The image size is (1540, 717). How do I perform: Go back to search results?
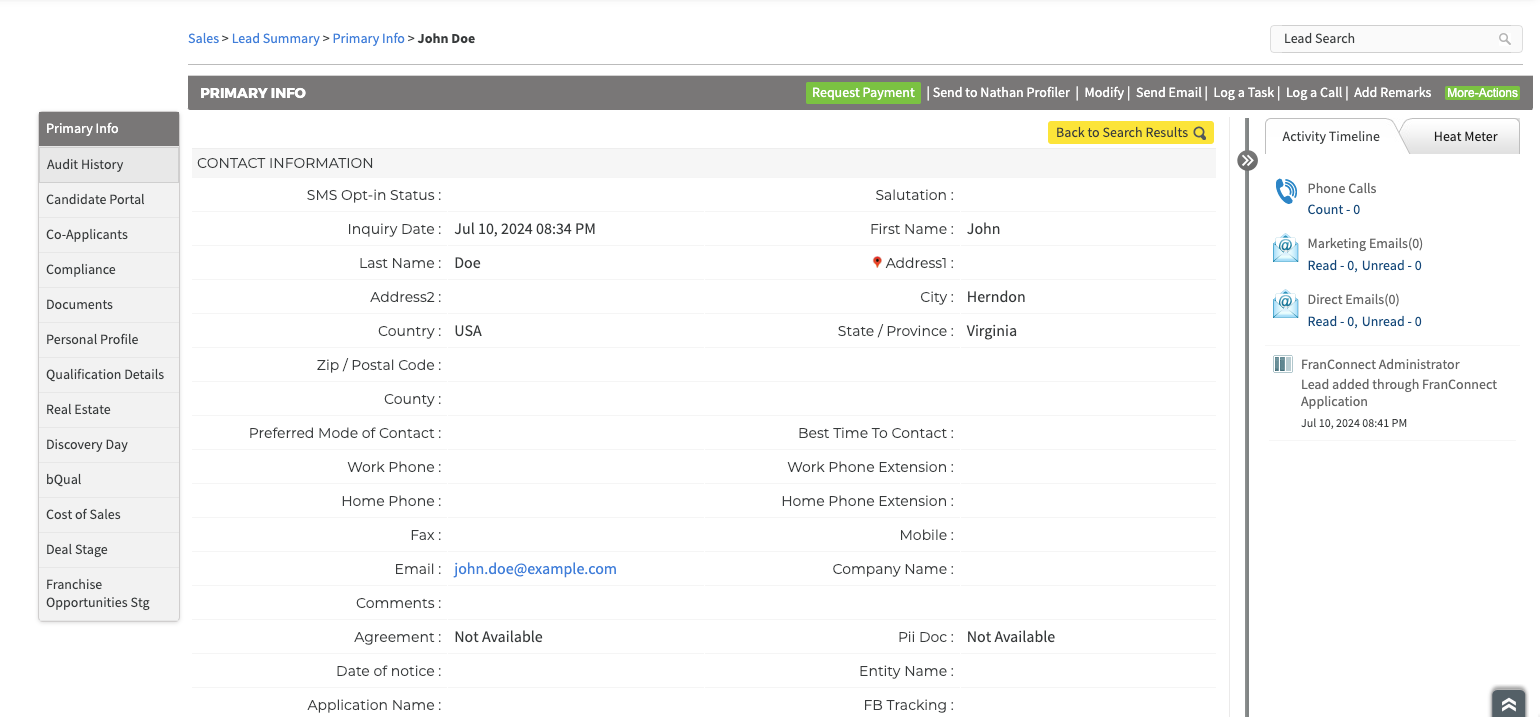(1130, 133)
